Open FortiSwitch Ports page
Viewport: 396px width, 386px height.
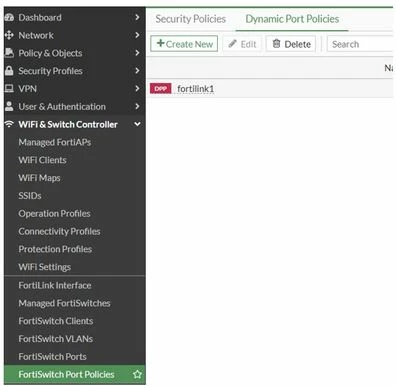click(x=75, y=357)
